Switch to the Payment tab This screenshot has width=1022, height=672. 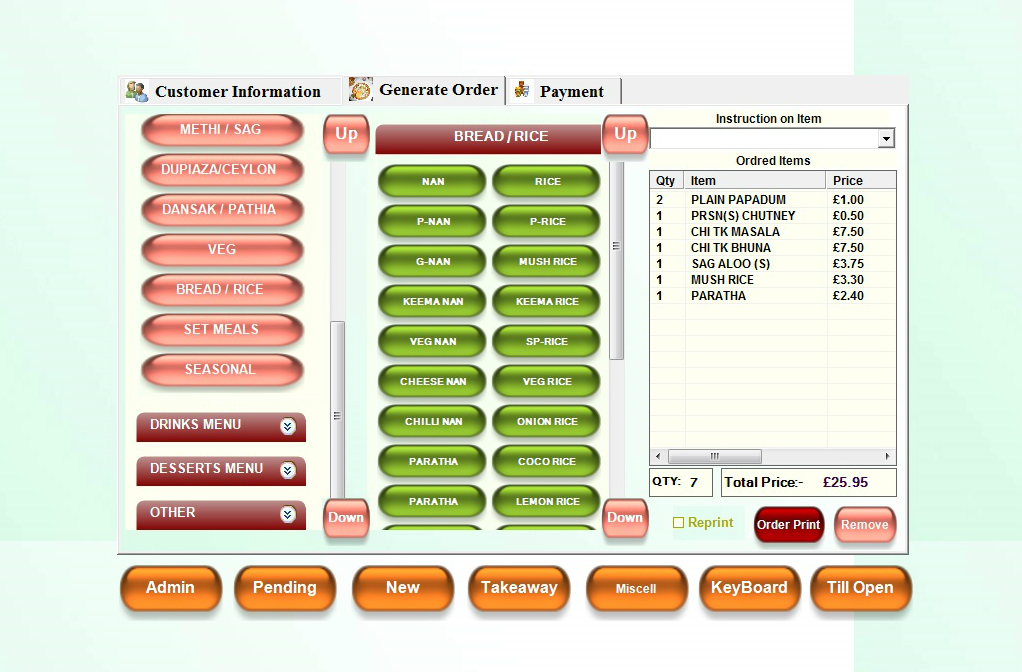[x=570, y=92]
